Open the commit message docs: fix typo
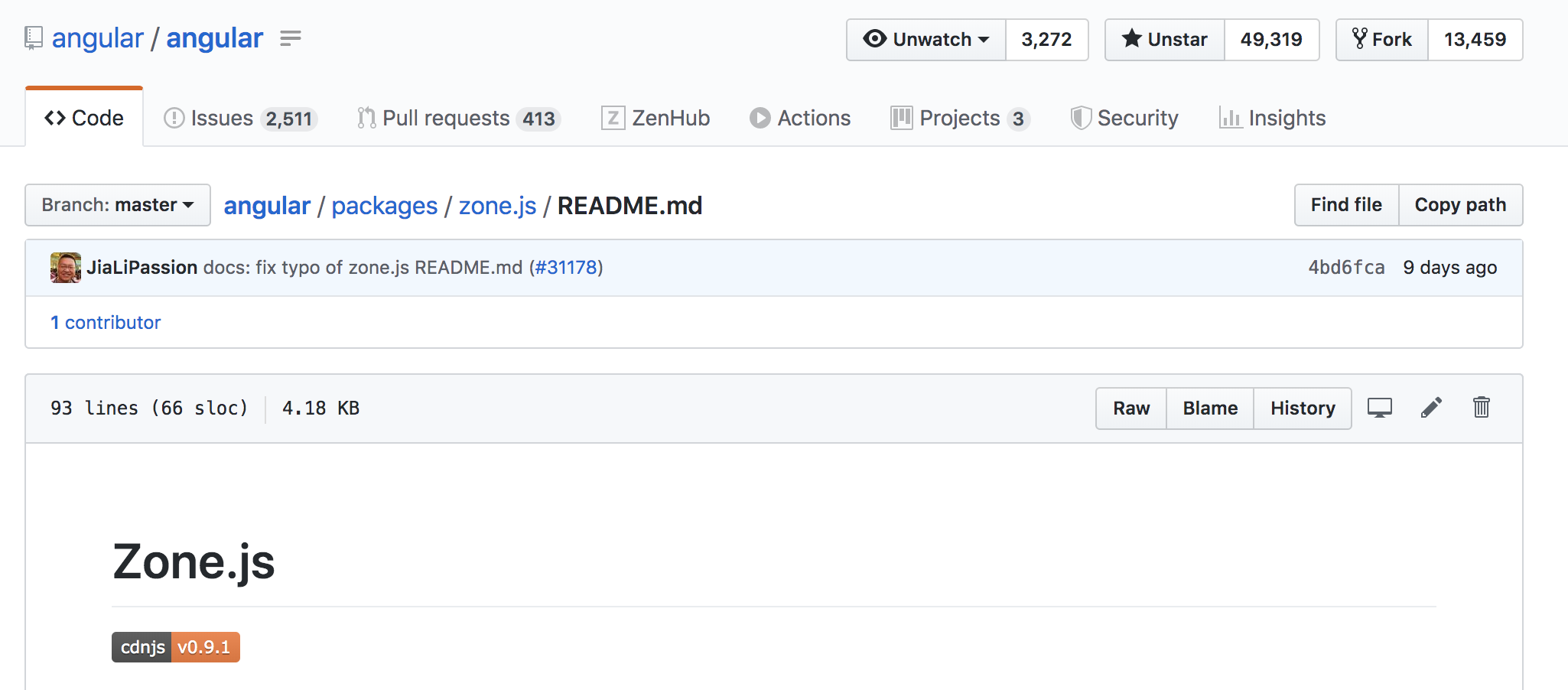The width and height of the screenshot is (1568, 690). click(x=363, y=268)
